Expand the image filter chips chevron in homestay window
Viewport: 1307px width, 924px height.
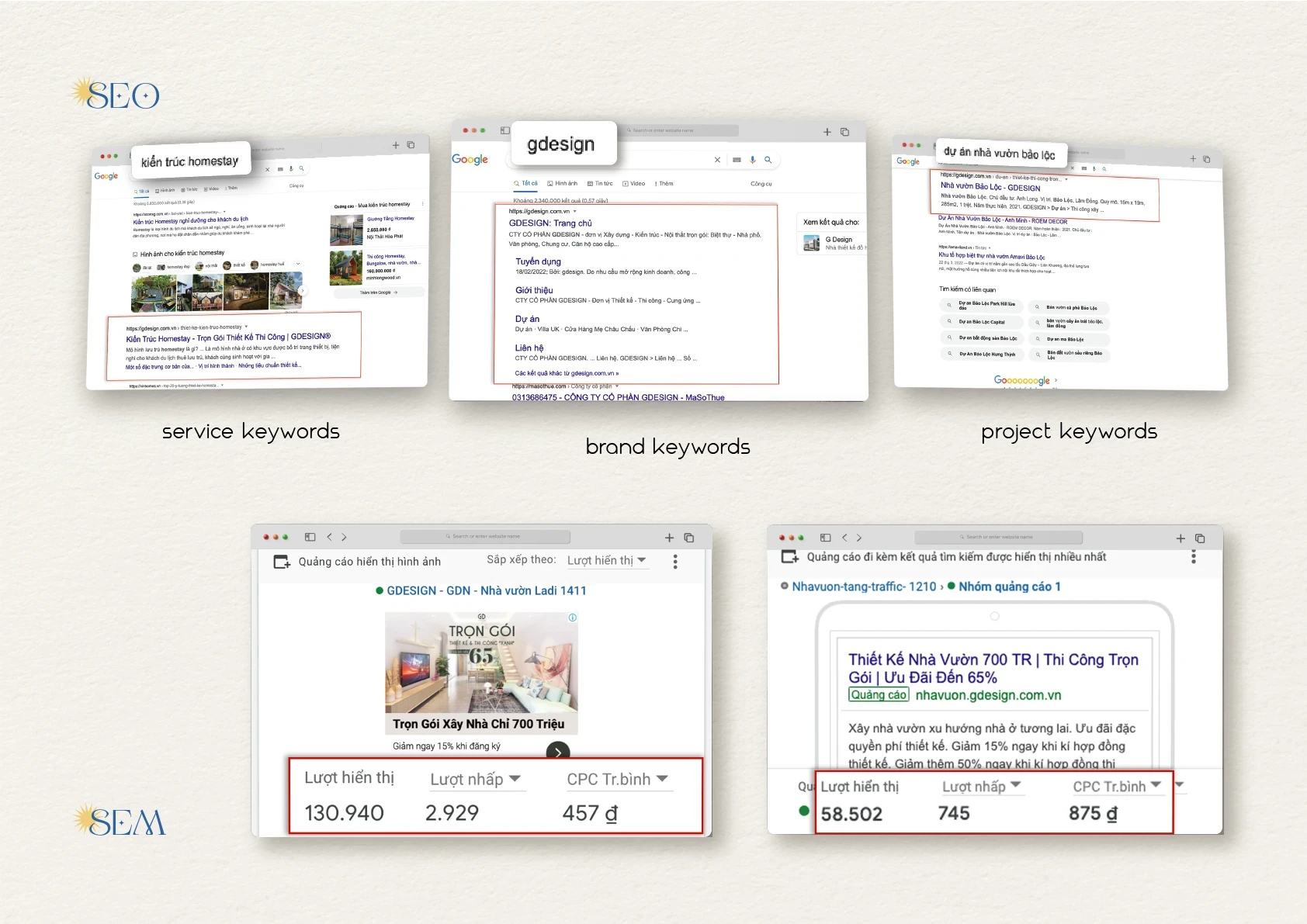point(298,264)
